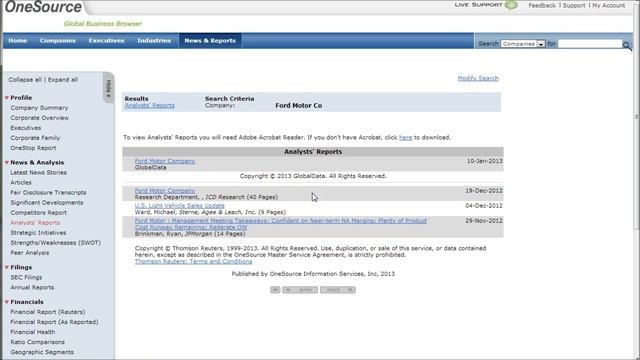Open Fair Disclosure Transcripts
This screenshot has width=640, height=360.
click(48, 193)
